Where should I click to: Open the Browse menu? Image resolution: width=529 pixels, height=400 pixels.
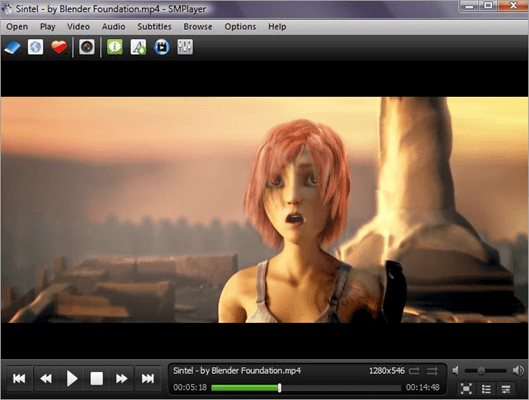point(198,27)
